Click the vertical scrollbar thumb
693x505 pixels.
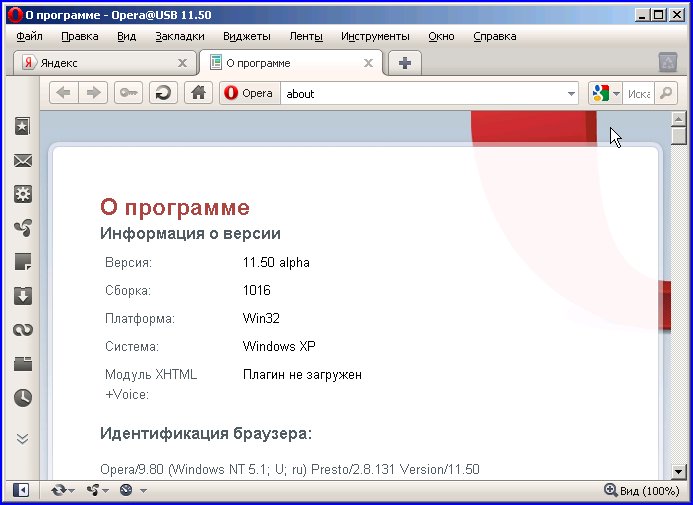[x=678, y=135]
